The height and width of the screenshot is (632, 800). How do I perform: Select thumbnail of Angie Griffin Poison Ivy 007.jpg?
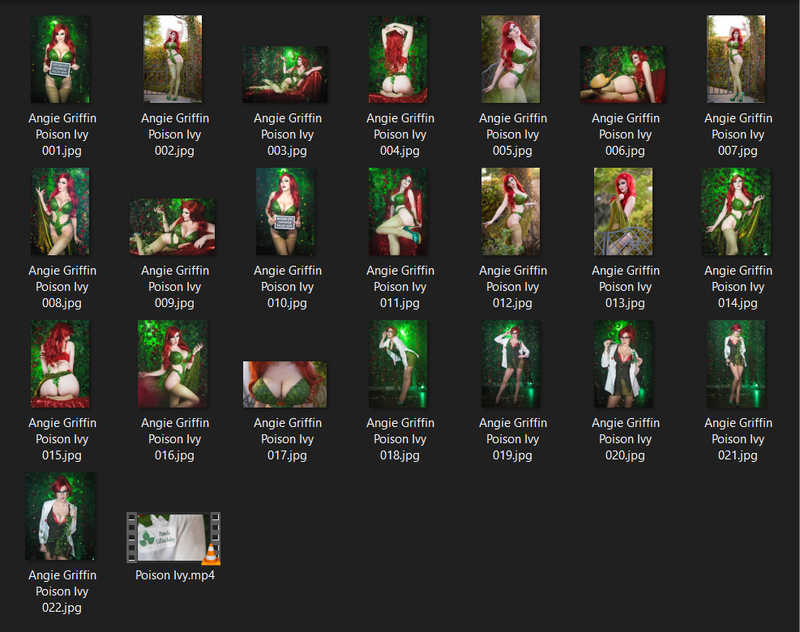click(736, 59)
